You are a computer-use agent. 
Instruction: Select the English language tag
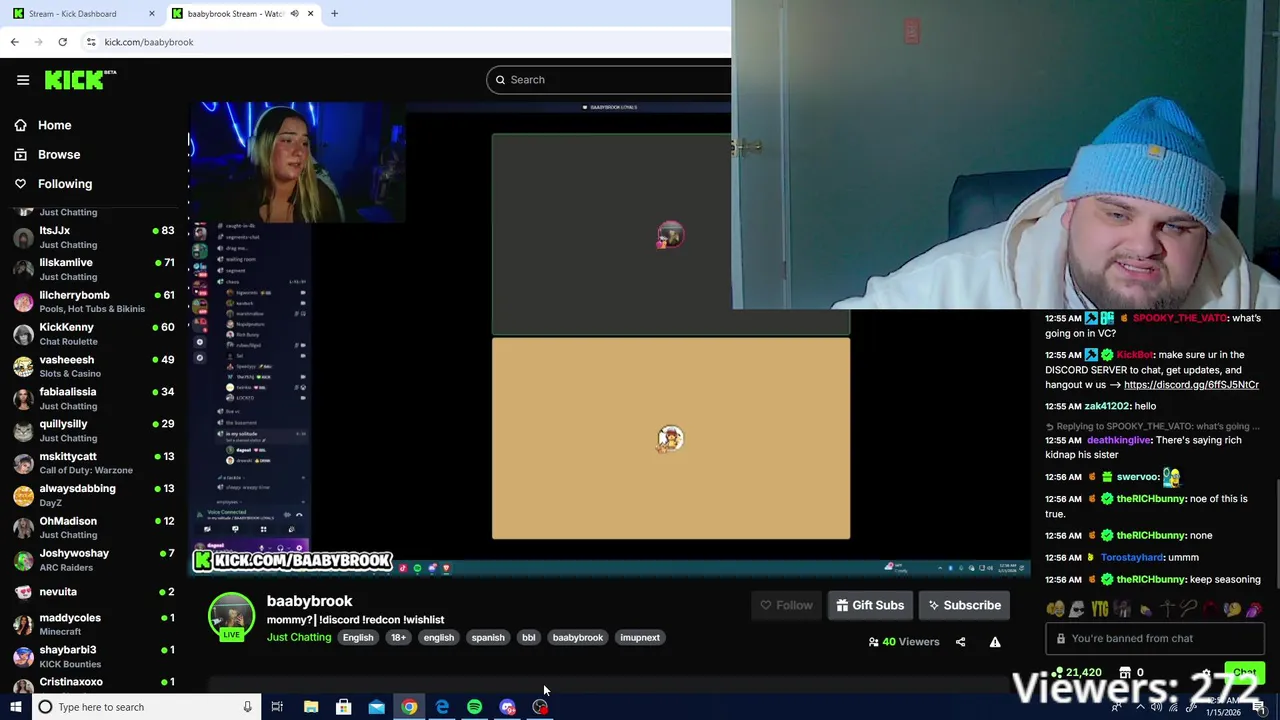[x=358, y=638]
